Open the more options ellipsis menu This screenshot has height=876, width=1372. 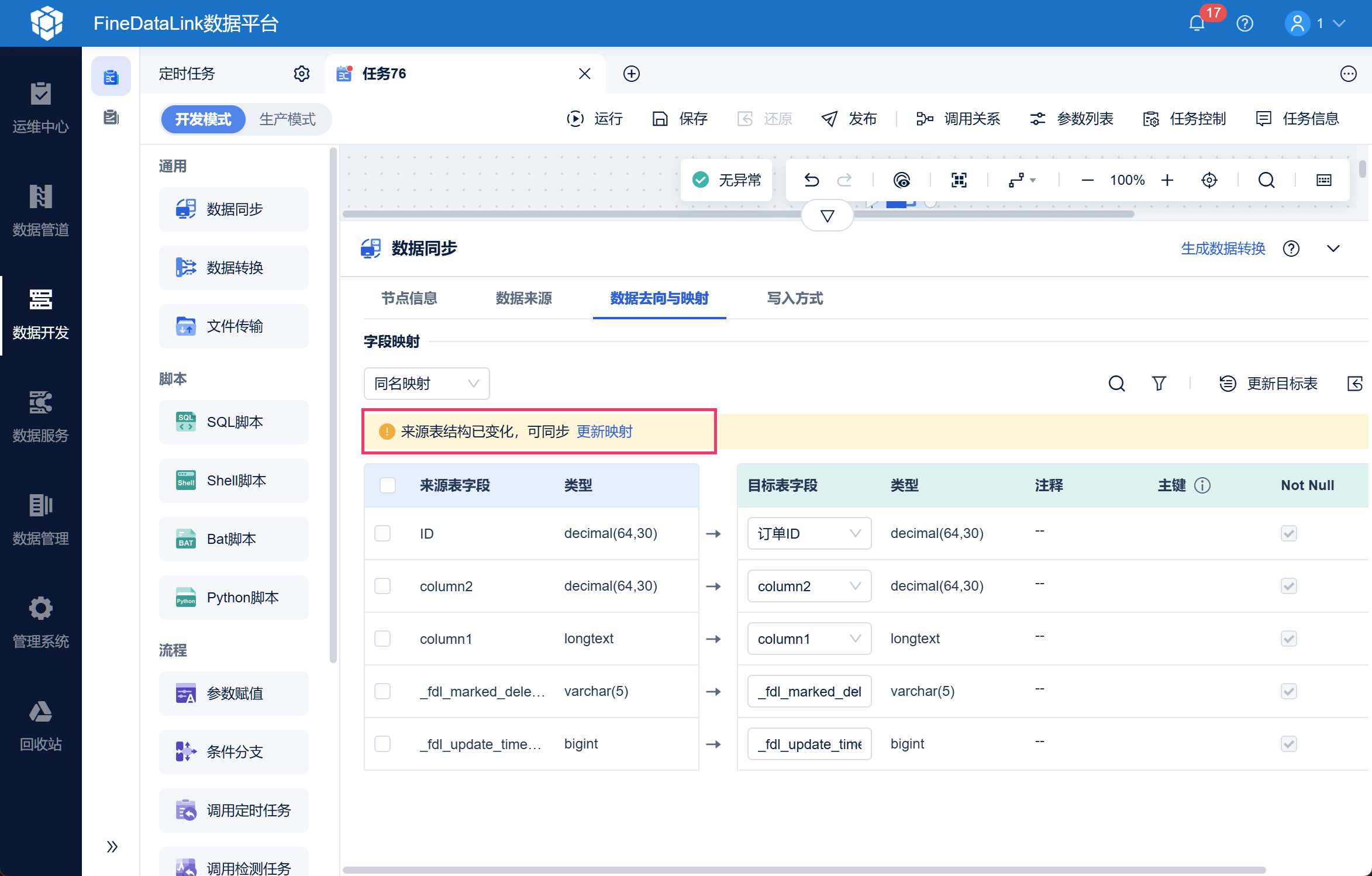pyautogui.click(x=1348, y=74)
